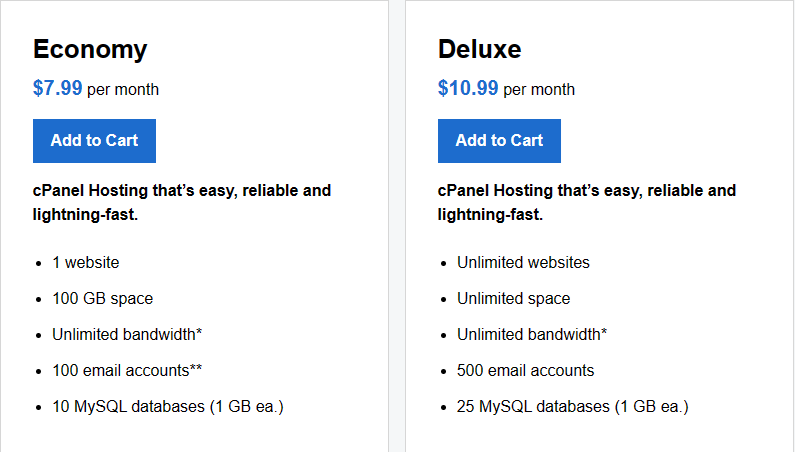Select the Economy plan heading
Image resolution: width=795 pixels, height=452 pixels.
(90, 50)
